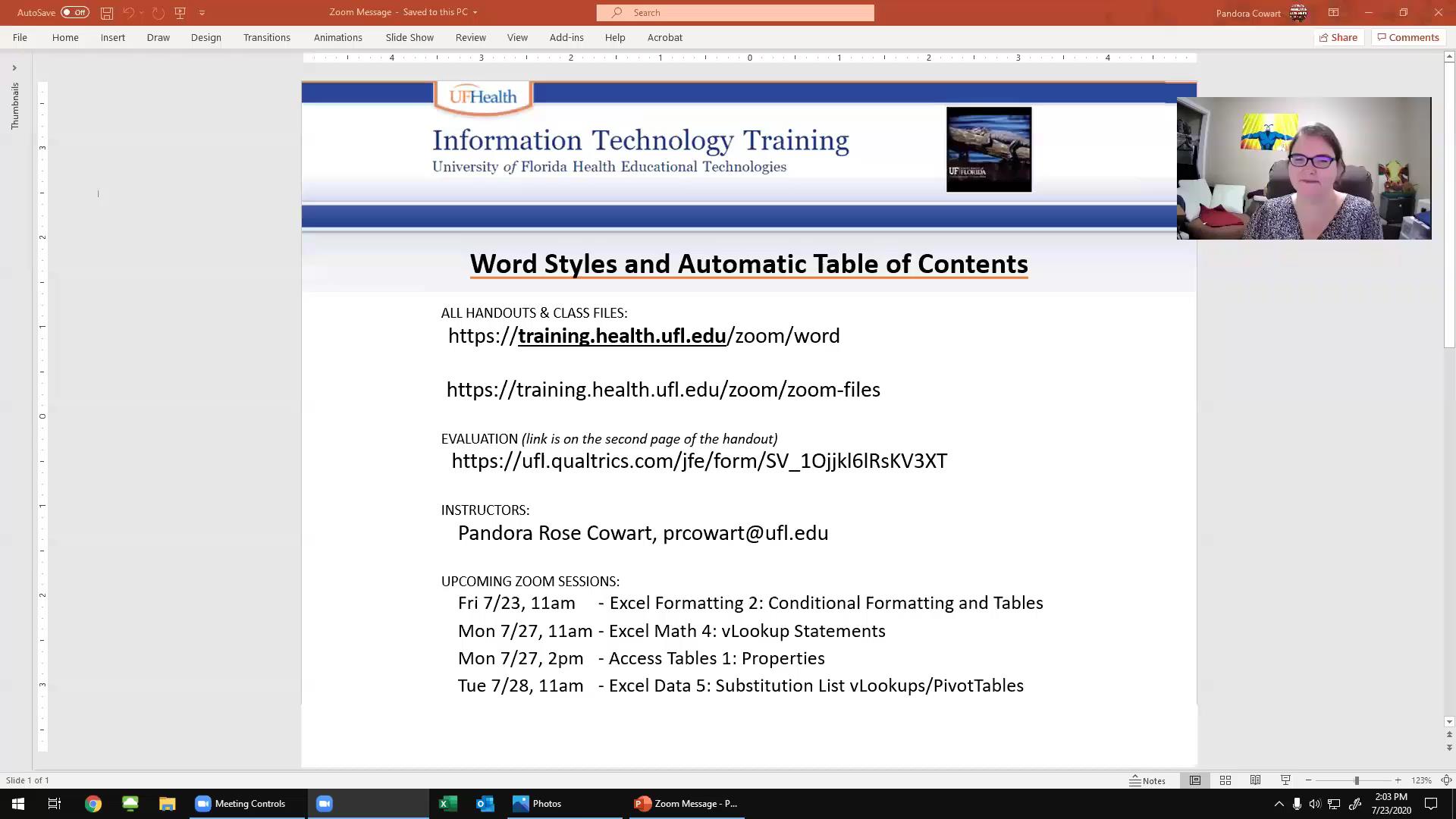This screenshot has height=819, width=1456.
Task: Toggle the Notes pane in status bar
Action: point(1147,780)
